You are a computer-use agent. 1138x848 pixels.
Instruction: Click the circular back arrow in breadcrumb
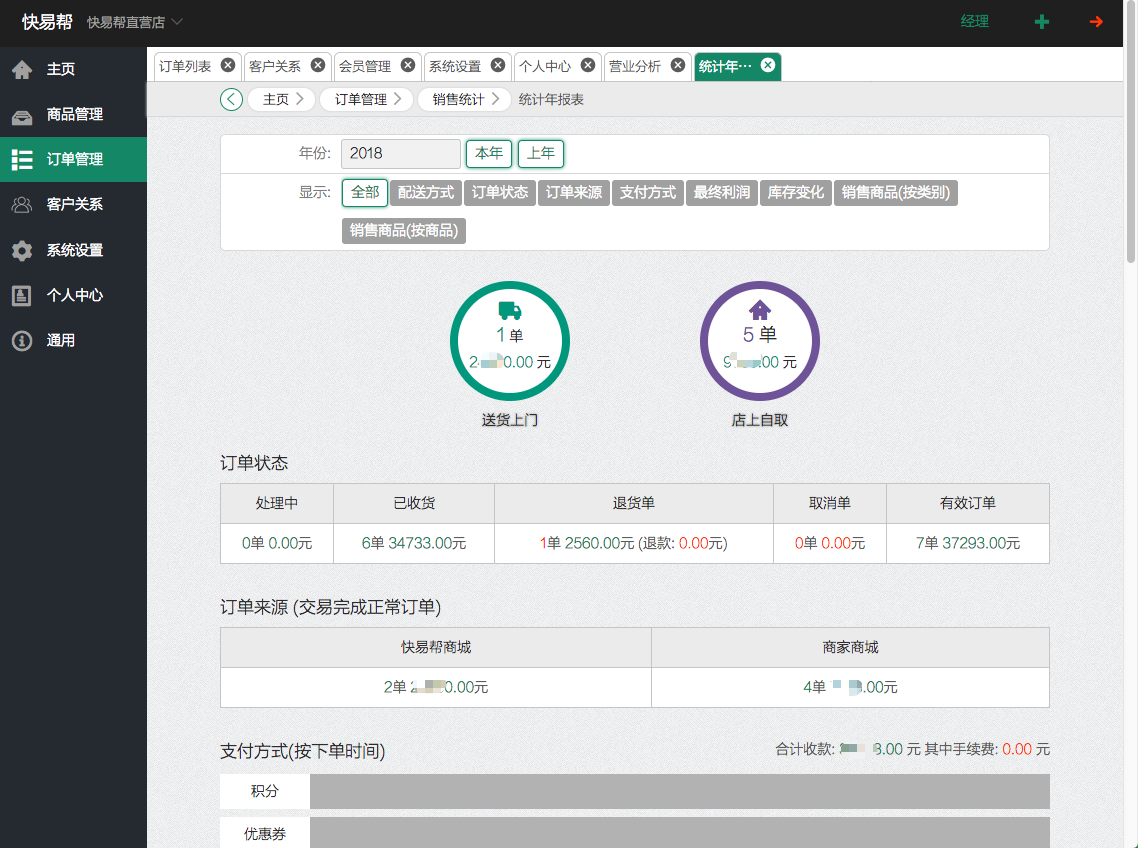click(231, 99)
